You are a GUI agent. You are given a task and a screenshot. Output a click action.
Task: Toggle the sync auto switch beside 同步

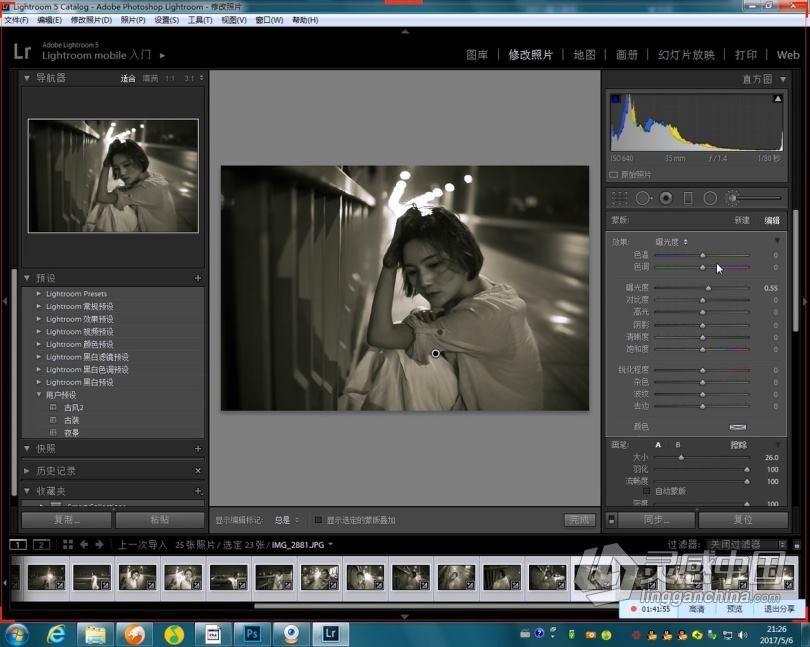[612, 520]
